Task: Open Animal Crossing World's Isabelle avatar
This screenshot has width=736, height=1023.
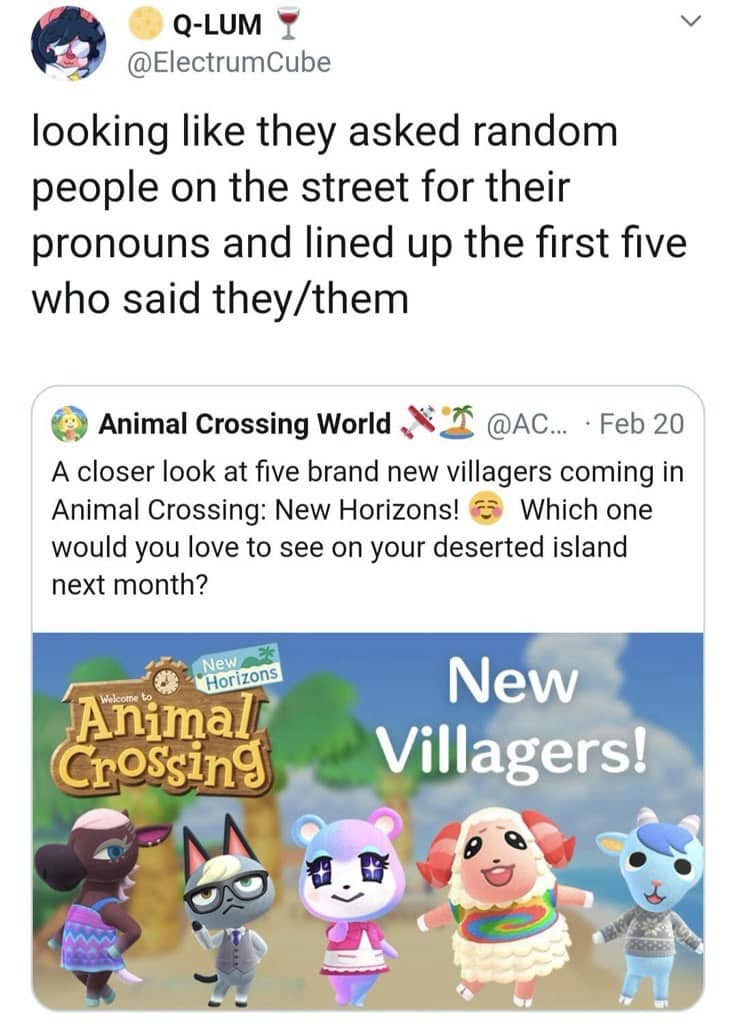Action: click(70, 424)
